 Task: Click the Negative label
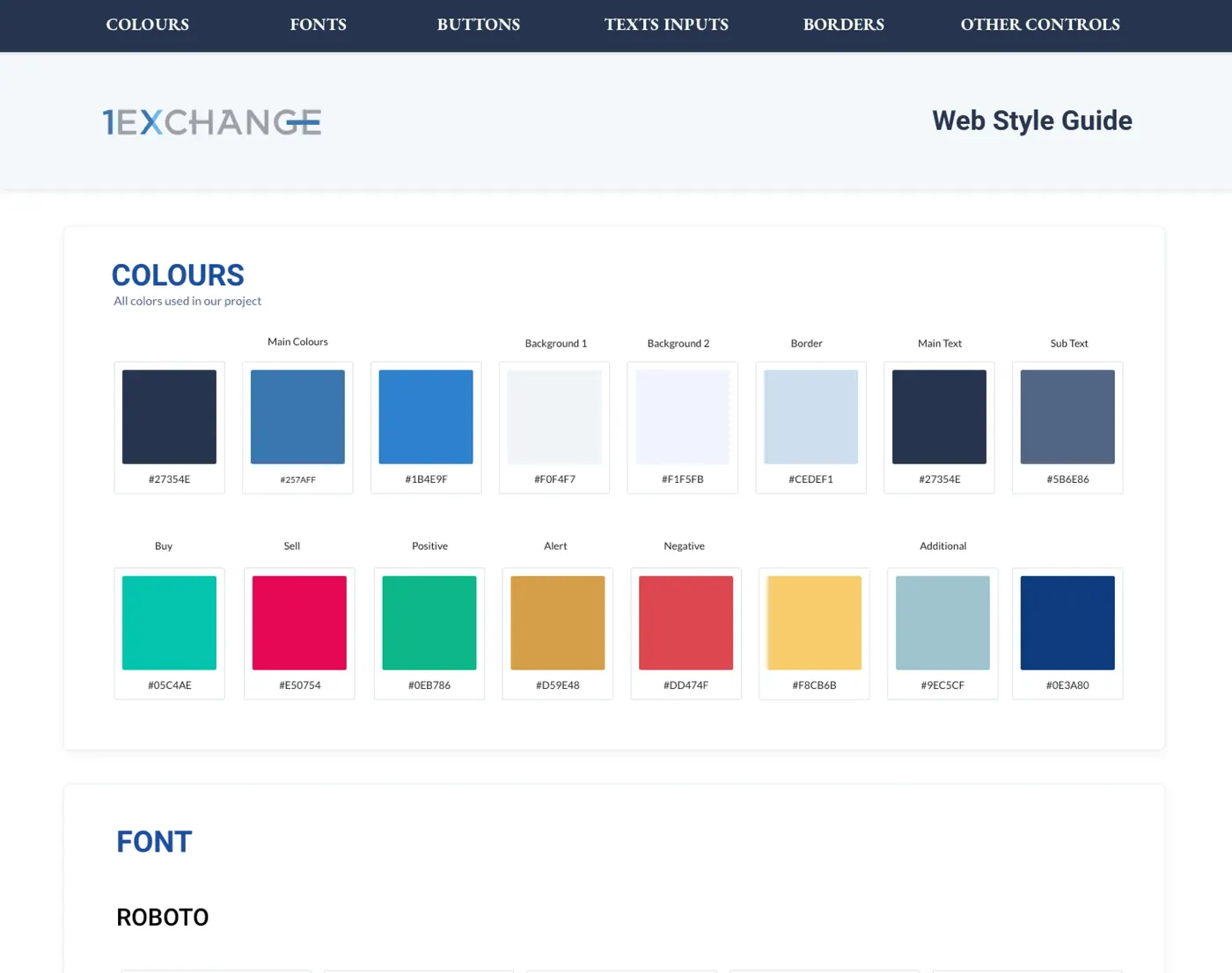(684, 545)
